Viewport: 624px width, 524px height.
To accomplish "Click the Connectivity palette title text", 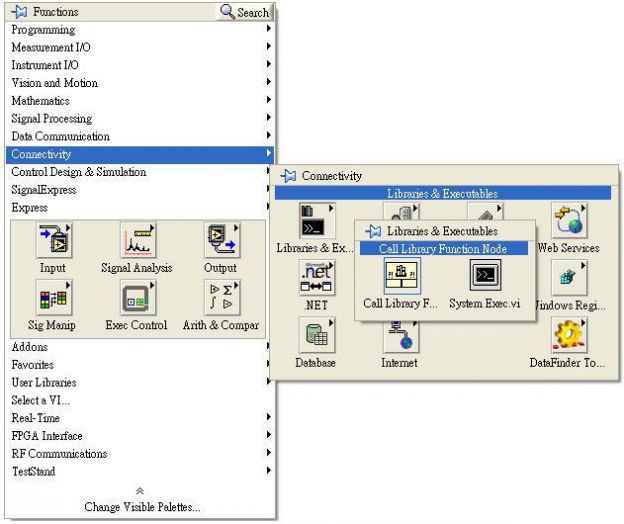I will click(x=332, y=176).
